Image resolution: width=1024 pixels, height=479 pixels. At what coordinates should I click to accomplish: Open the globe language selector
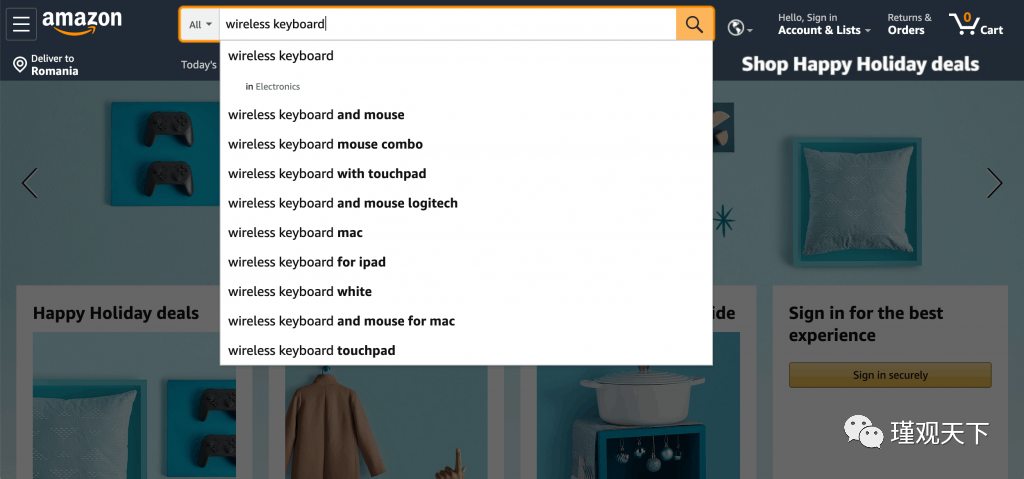pyautogui.click(x=739, y=28)
